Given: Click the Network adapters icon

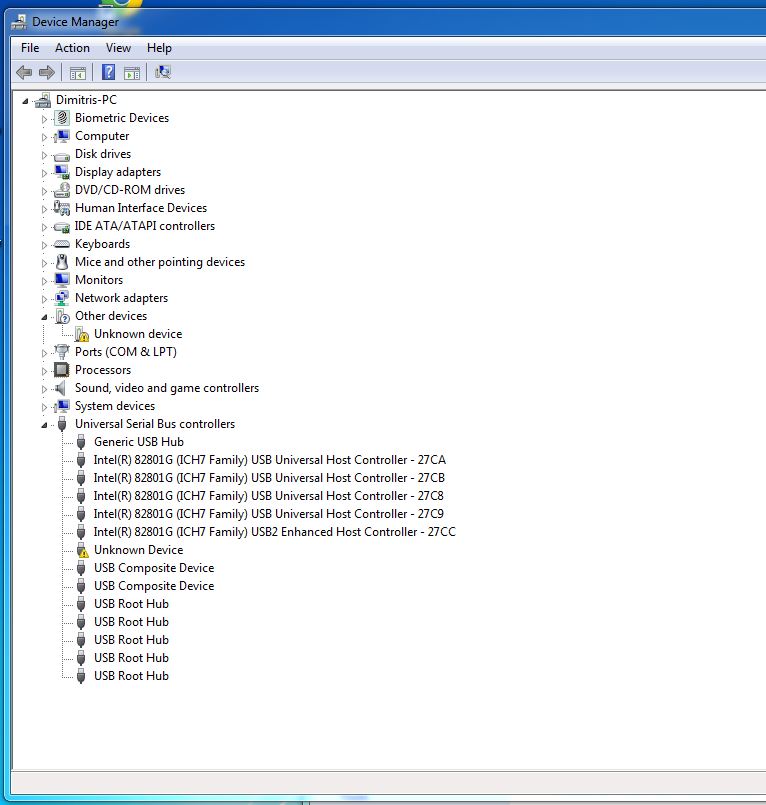Looking at the screenshot, I should (62, 298).
